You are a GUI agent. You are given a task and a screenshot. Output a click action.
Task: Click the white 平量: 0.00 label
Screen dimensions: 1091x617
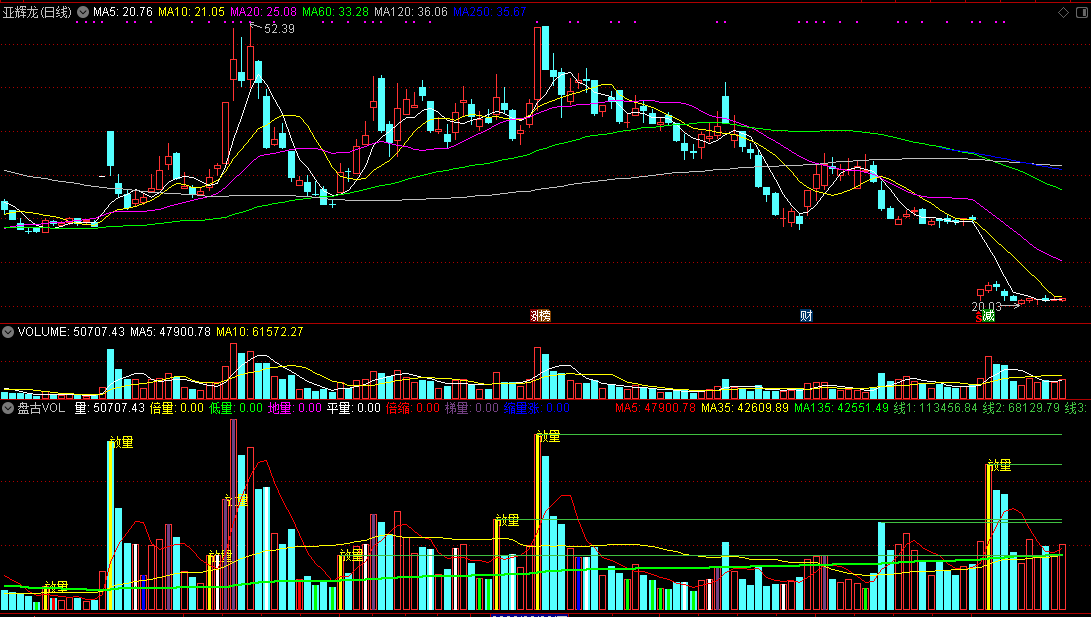tap(354, 408)
